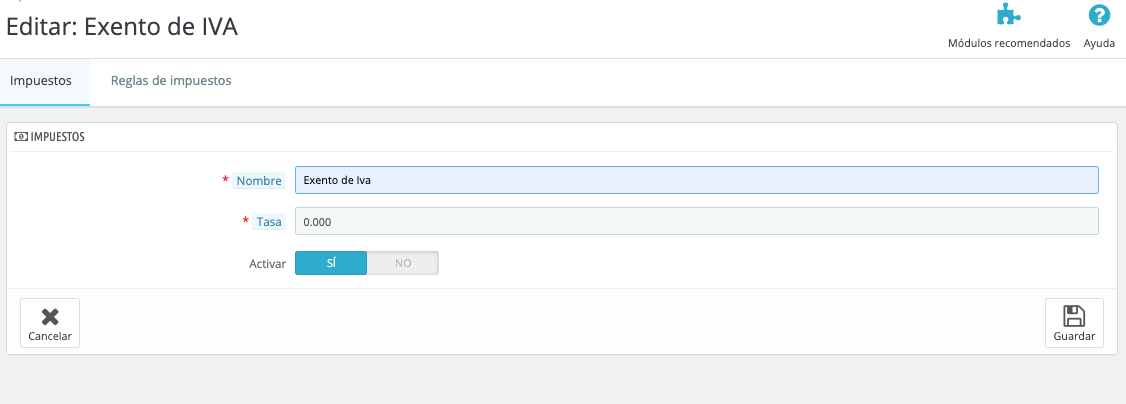Click the Tasa field label
Screen dimensions: 1126x404
coord(269,222)
